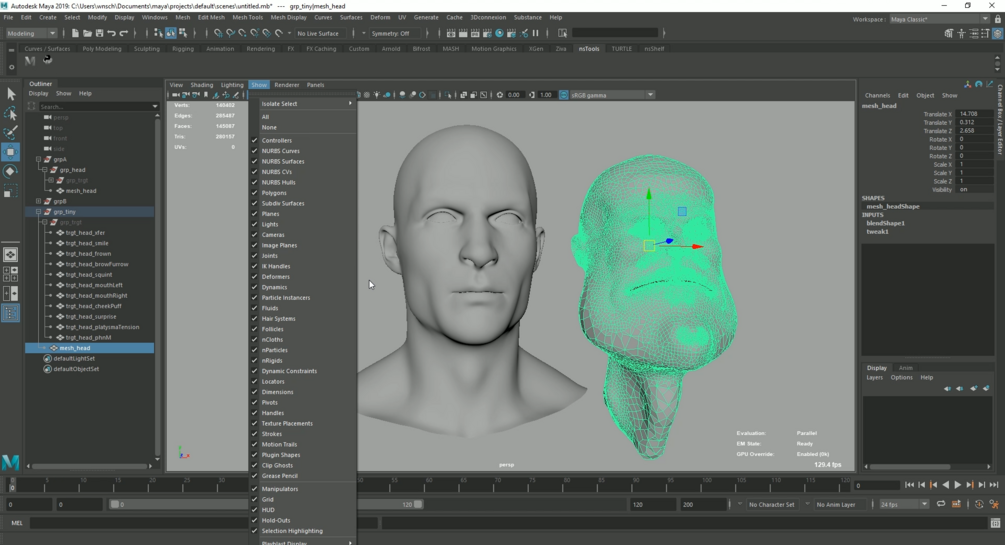Screen dimensions: 1005x545
Task: Click the Save Scene icon
Action: [x=100, y=33]
